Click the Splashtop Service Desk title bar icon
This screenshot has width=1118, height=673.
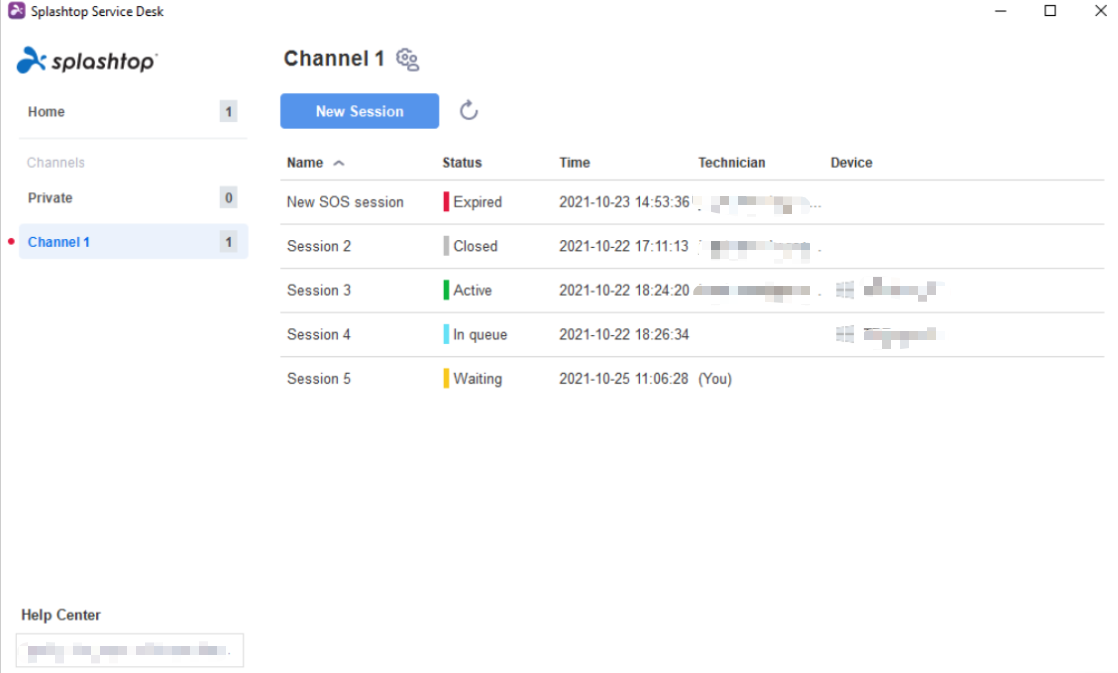[x=16, y=11]
